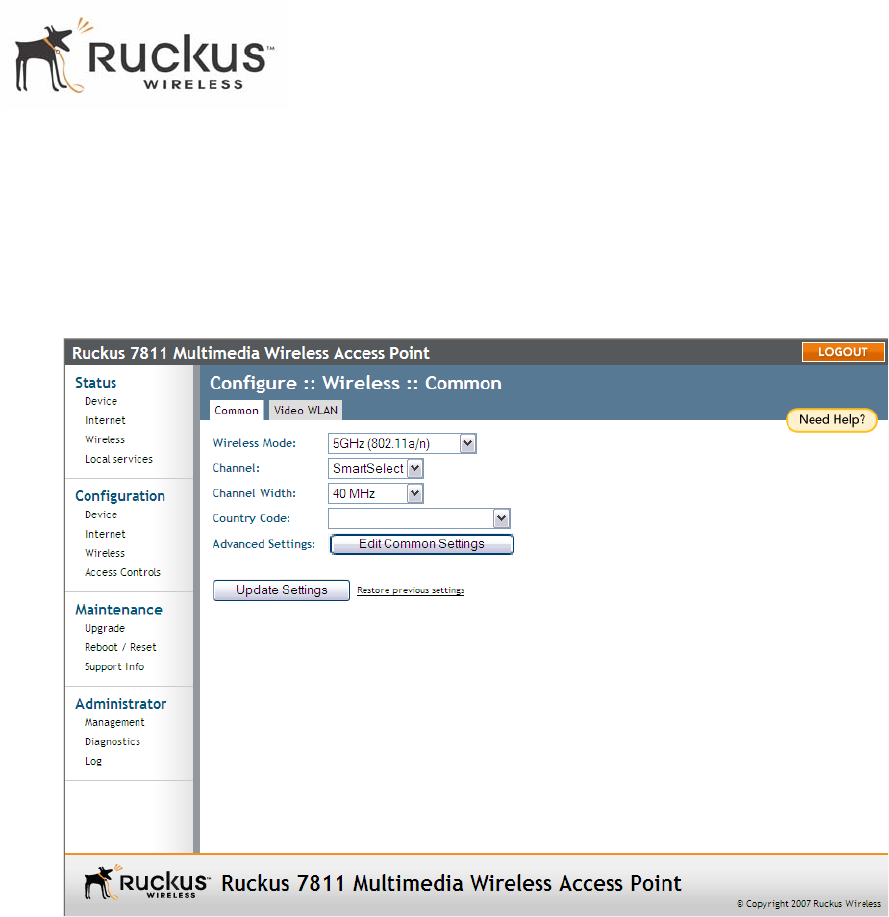
Task: Click the orange LOGOUT button
Action: [843, 352]
